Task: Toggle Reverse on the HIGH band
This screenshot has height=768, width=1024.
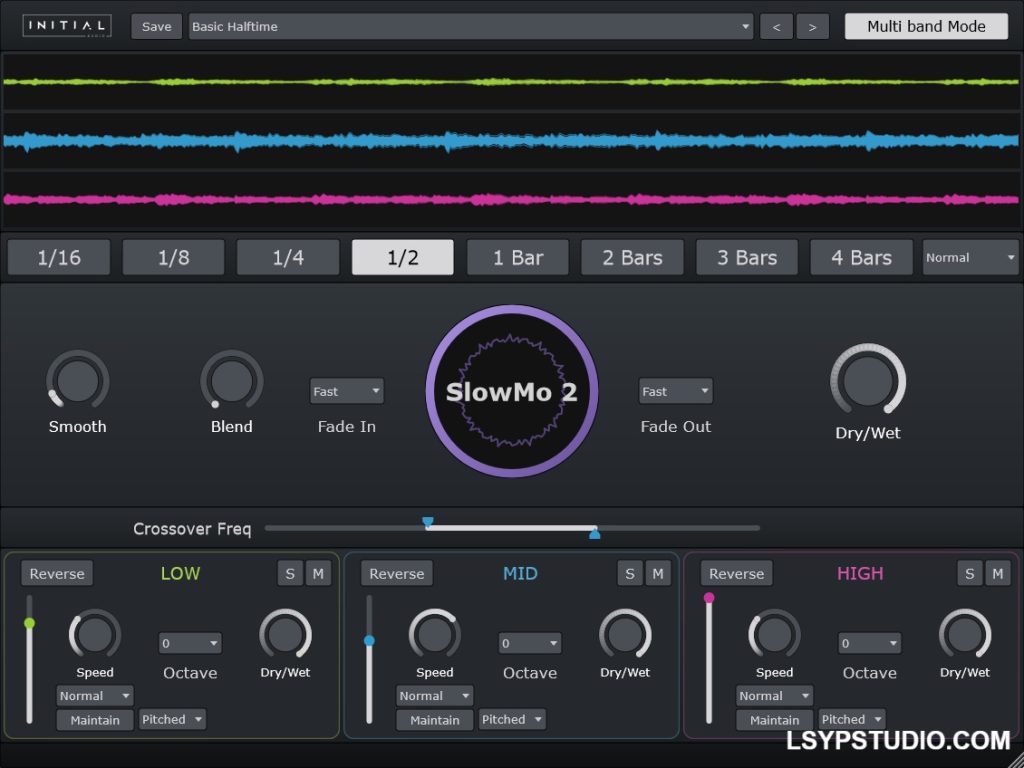Action: pos(737,573)
